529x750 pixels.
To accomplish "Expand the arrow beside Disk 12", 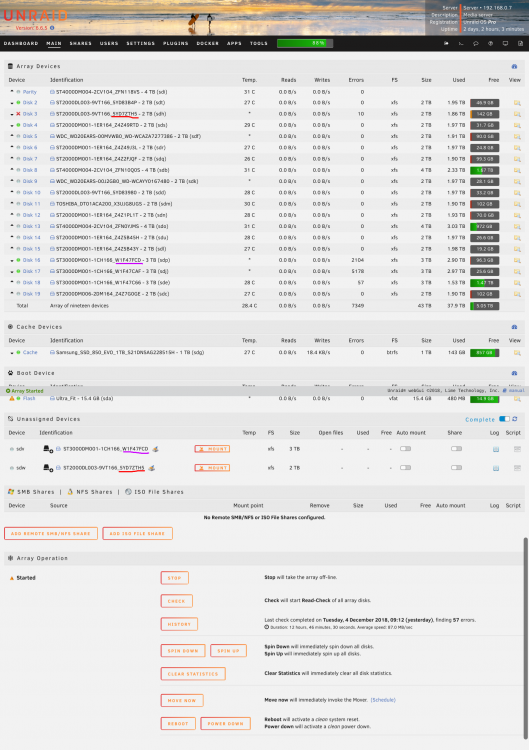I will coord(12,215).
